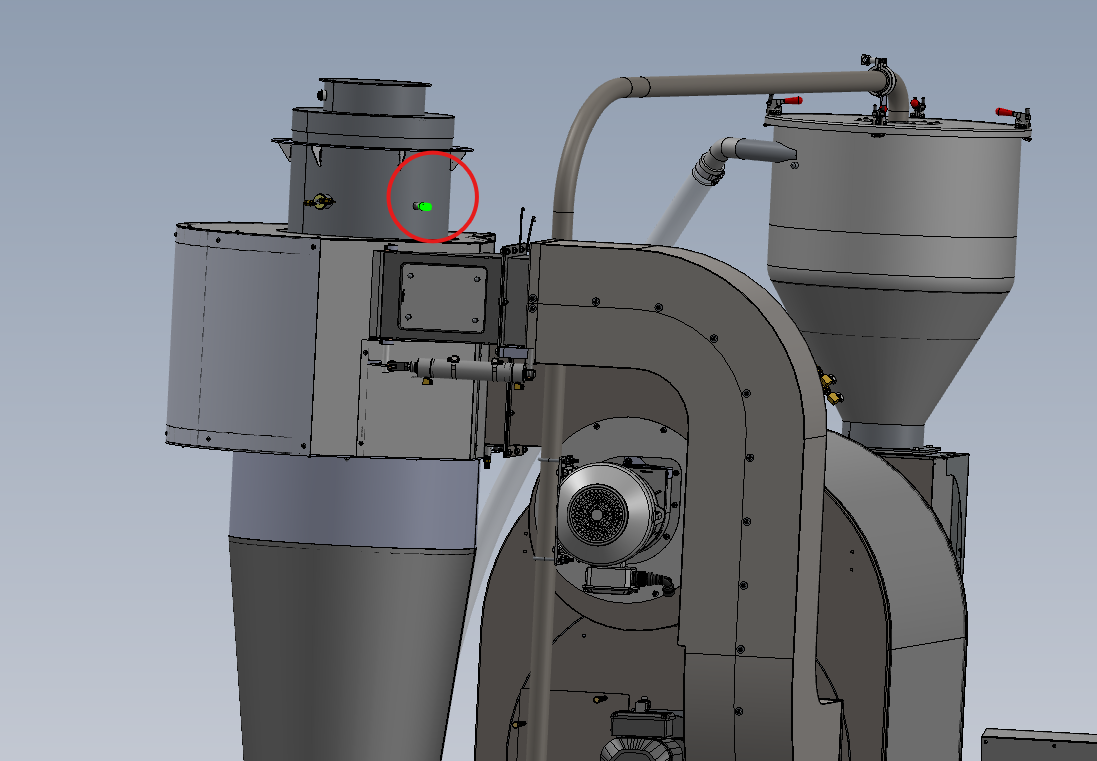
Task: Click the right red-handled toggle clamp on hopper lid
Action: (x=1012, y=115)
